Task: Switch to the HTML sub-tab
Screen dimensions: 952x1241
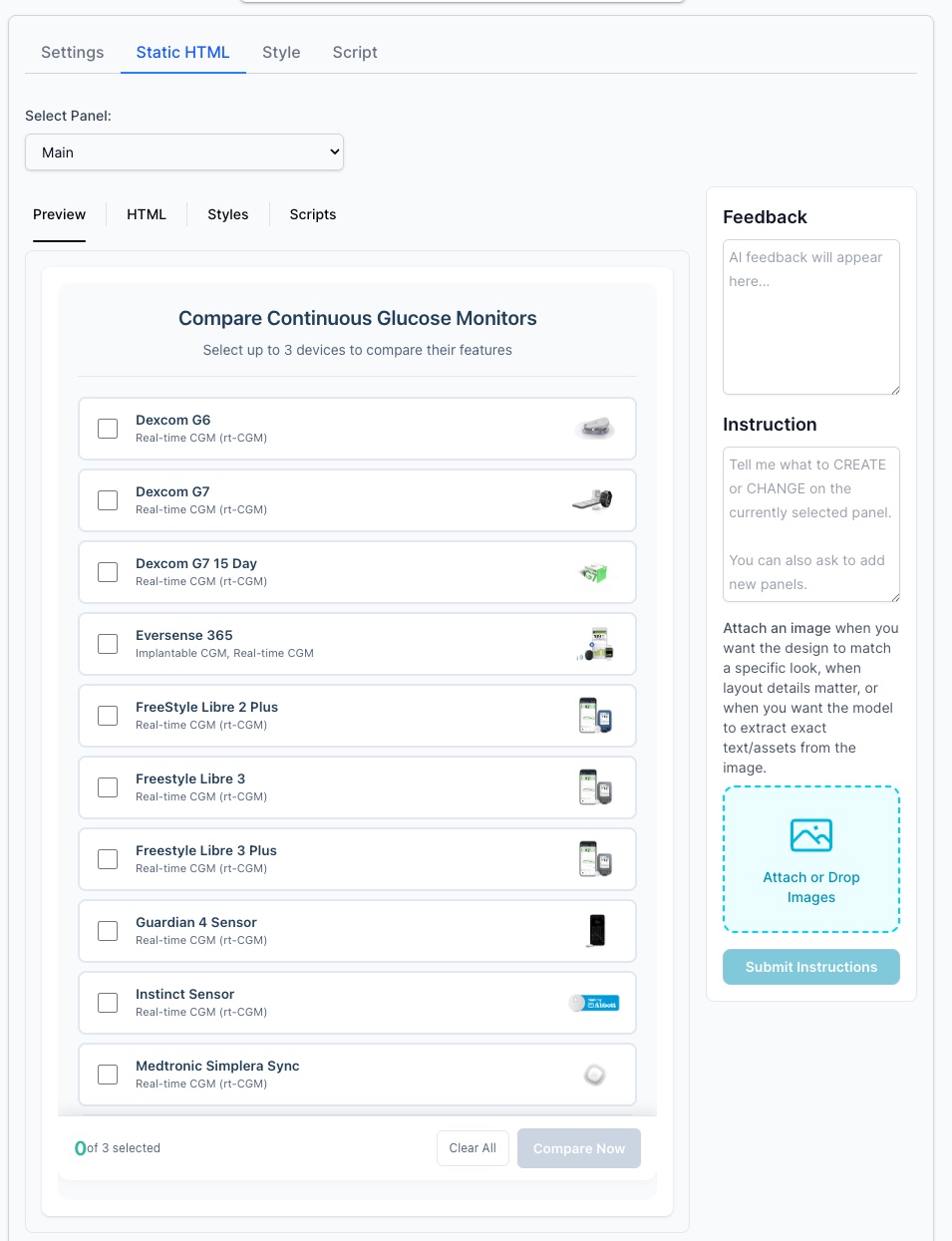Action: [147, 214]
